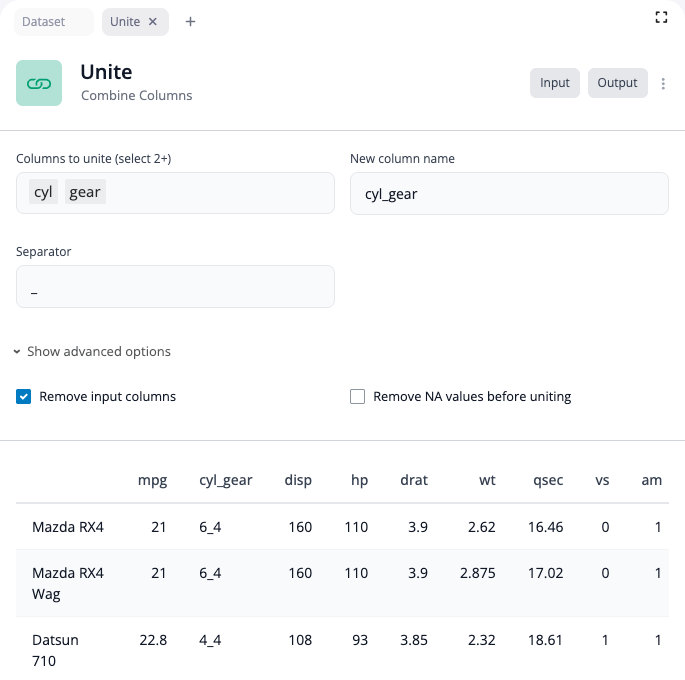Click the mpg column header

click(x=152, y=480)
